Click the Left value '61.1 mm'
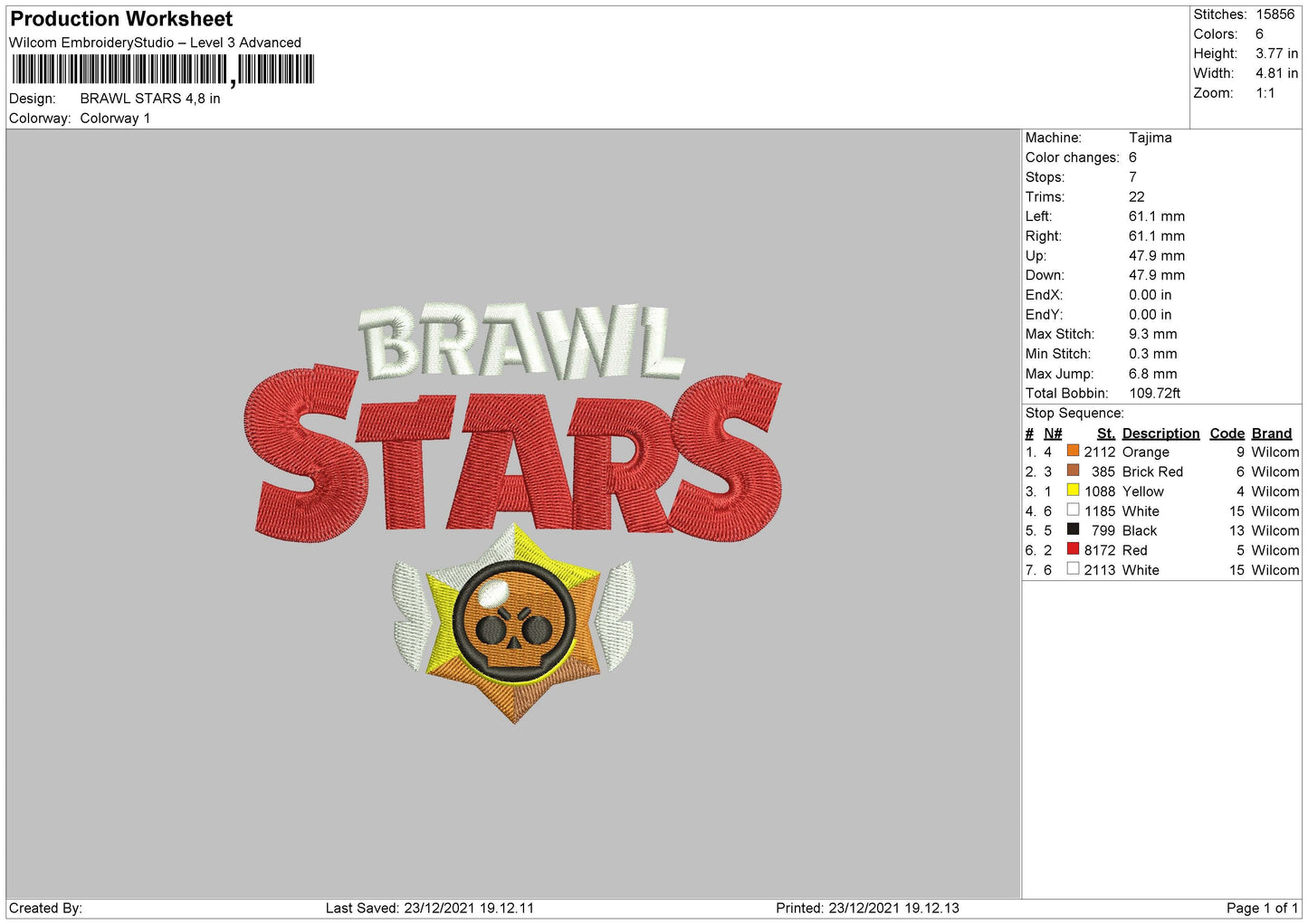1308x924 pixels. pyautogui.click(x=1156, y=216)
